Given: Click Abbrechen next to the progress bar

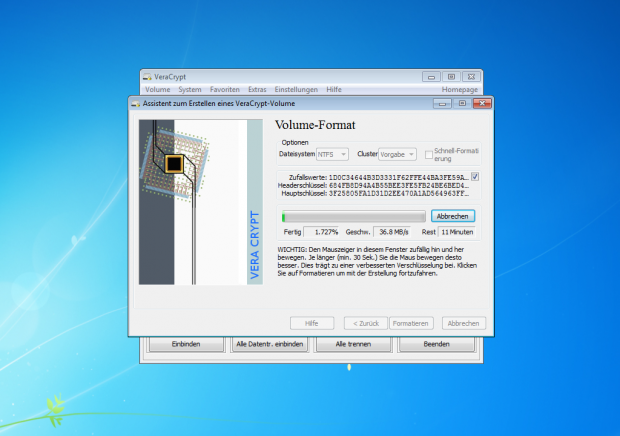Looking at the screenshot, I should click(x=453, y=216).
